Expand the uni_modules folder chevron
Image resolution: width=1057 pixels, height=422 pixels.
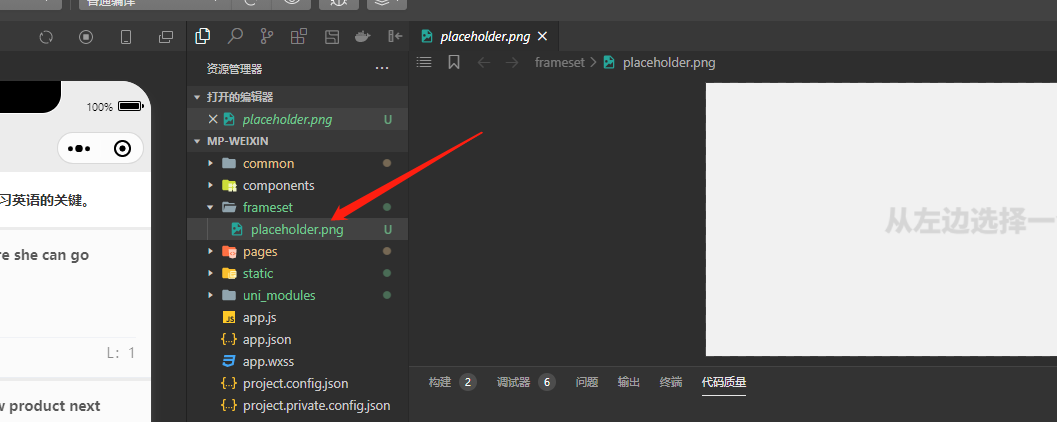211,295
